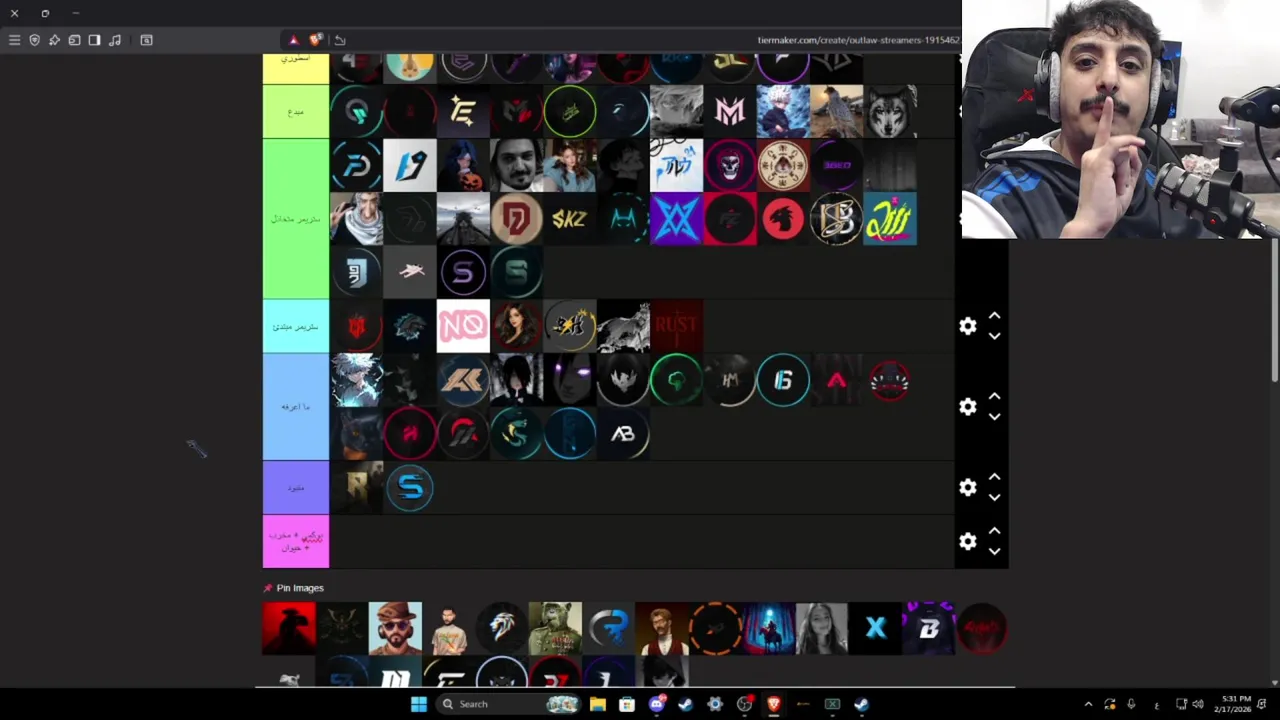
Task: Open Discord from the taskbar
Action: click(657, 704)
